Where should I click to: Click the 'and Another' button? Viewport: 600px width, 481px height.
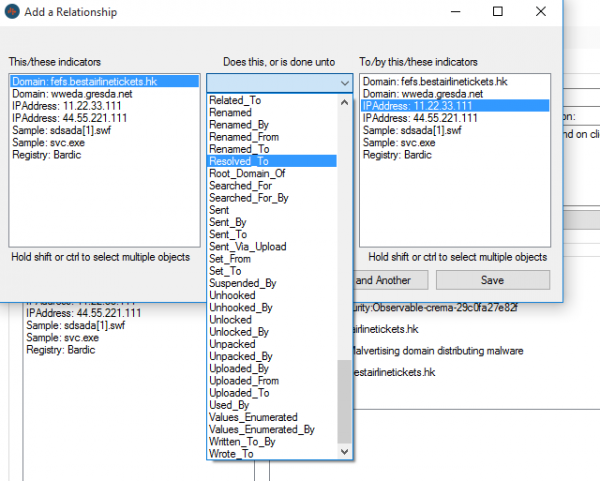click(390, 280)
